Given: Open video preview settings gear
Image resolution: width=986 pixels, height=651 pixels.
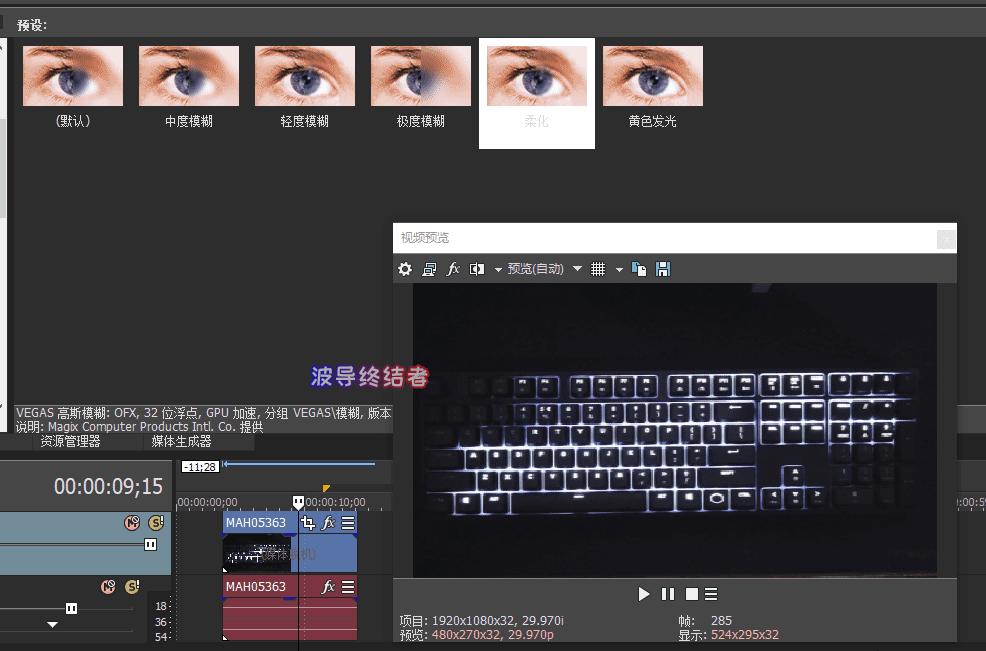Looking at the screenshot, I should pos(405,269).
